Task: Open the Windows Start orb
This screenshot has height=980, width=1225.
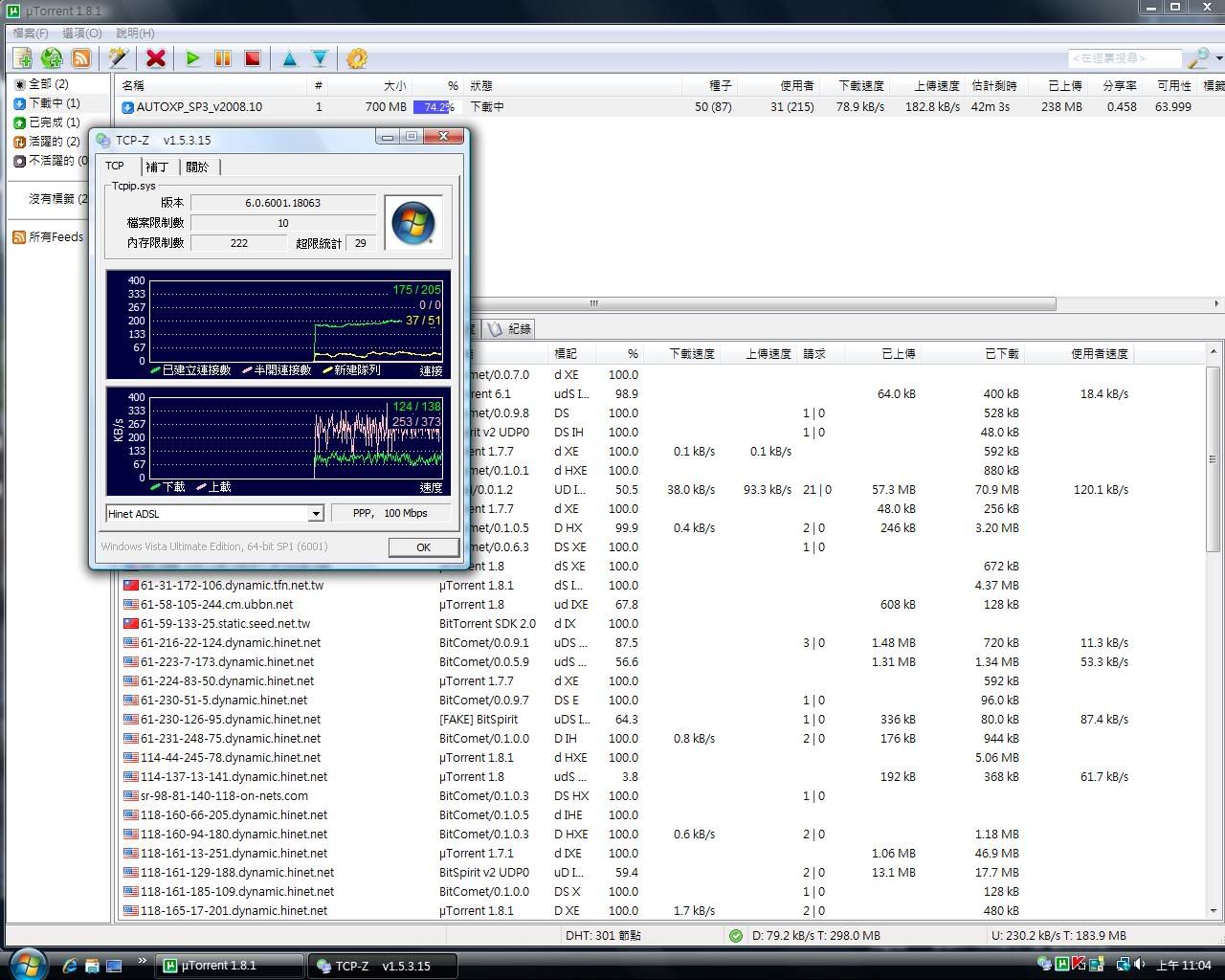Action: pyautogui.click(x=27, y=964)
